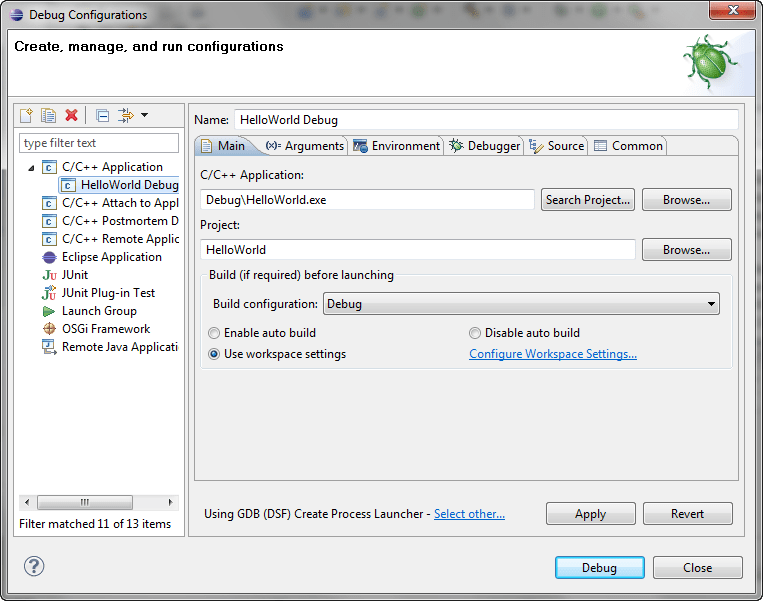Click the scrollbar left arrow in tree
This screenshot has height=601, width=763.
click(27, 502)
